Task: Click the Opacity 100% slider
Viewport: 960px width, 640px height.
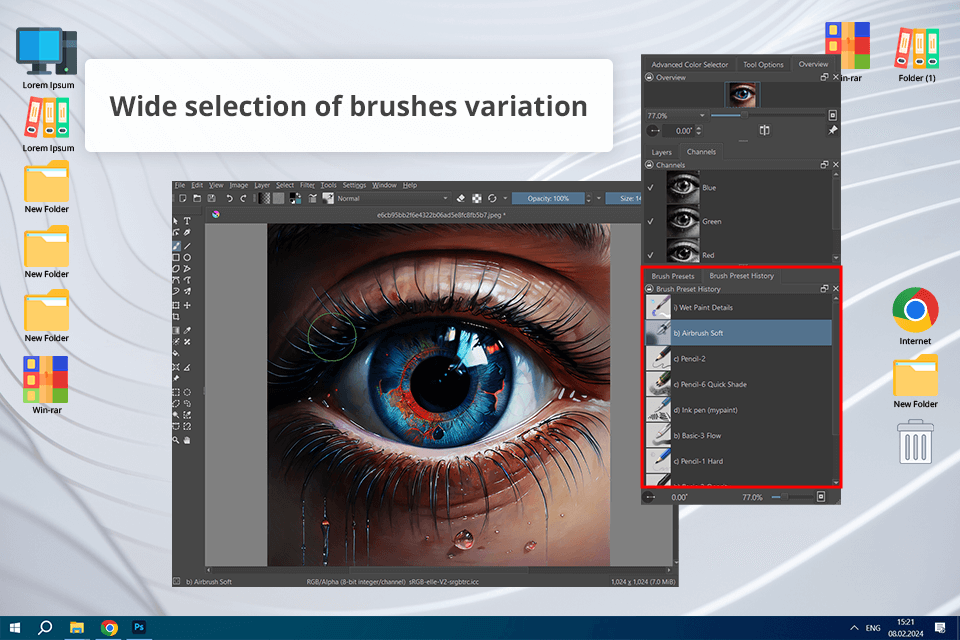Action: (549, 198)
